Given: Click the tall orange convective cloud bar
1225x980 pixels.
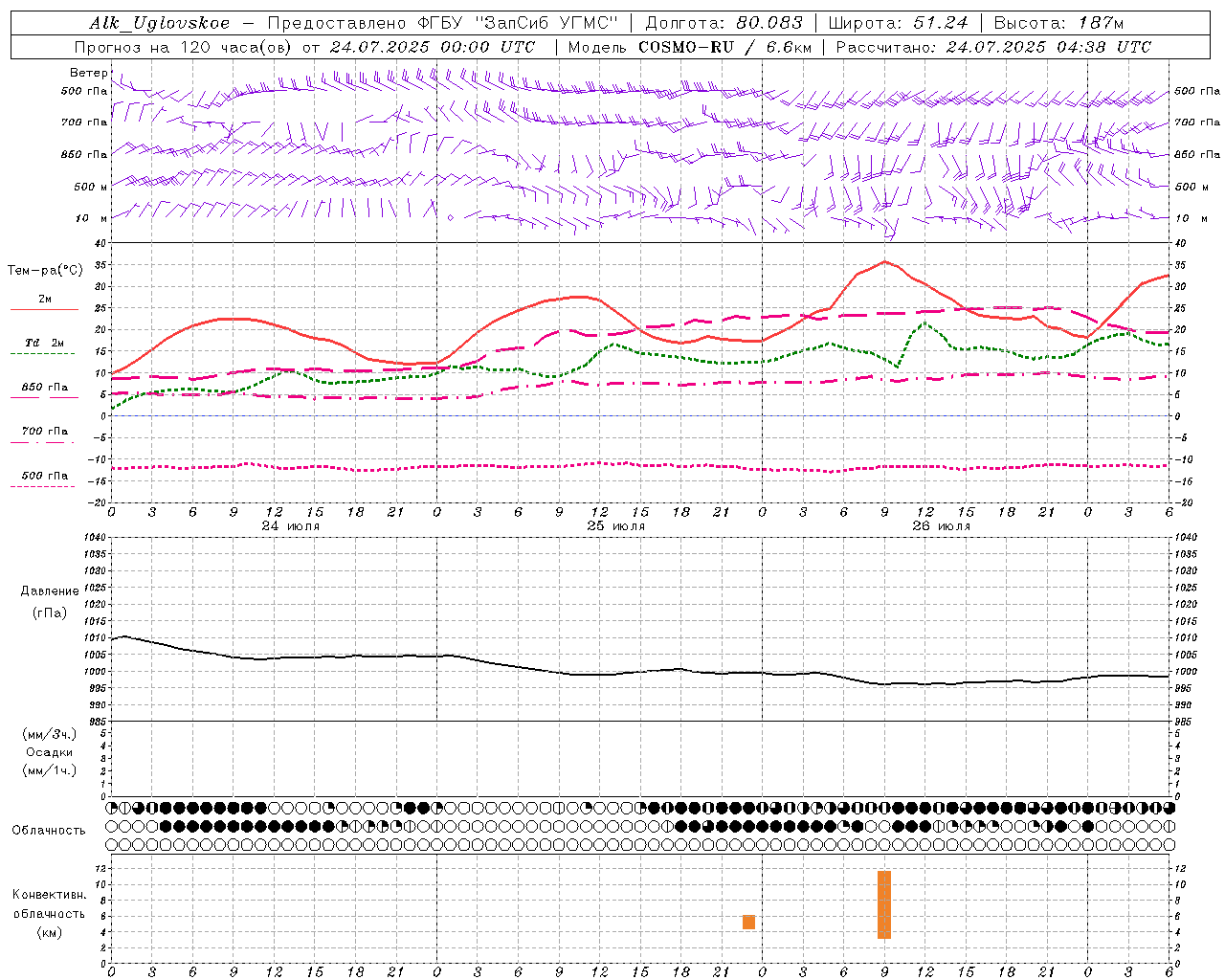Looking at the screenshot, I should click(883, 904).
